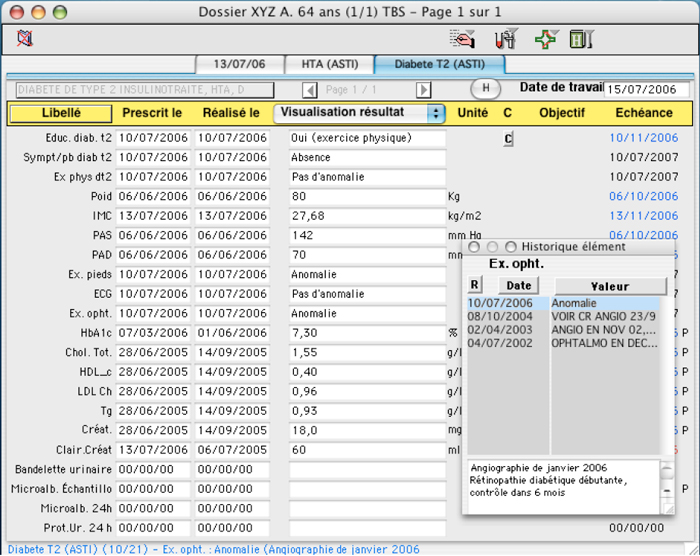
Task: Click the R button in Historique élément
Action: 474,284
